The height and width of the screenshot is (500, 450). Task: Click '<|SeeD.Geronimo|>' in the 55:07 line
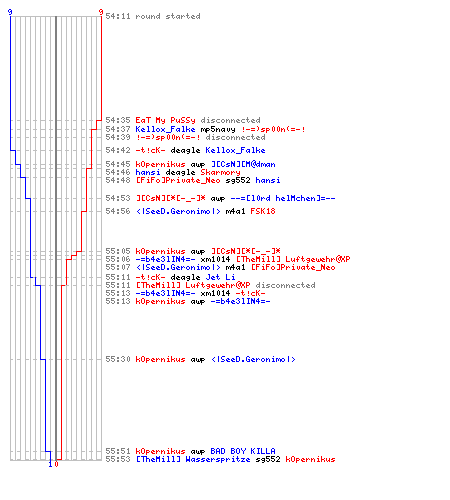click(x=178, y=267)
